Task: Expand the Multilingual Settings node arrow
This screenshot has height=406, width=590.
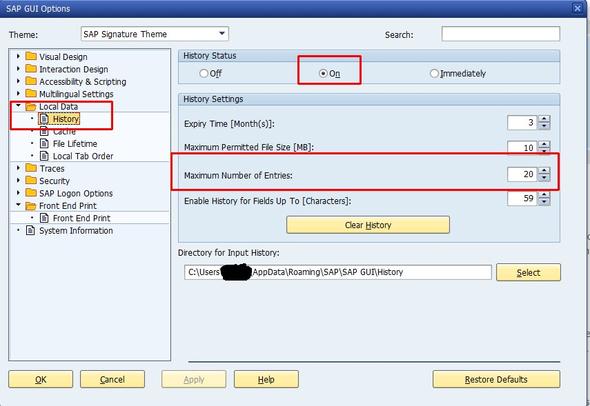Action: click(x=18, y=94)
